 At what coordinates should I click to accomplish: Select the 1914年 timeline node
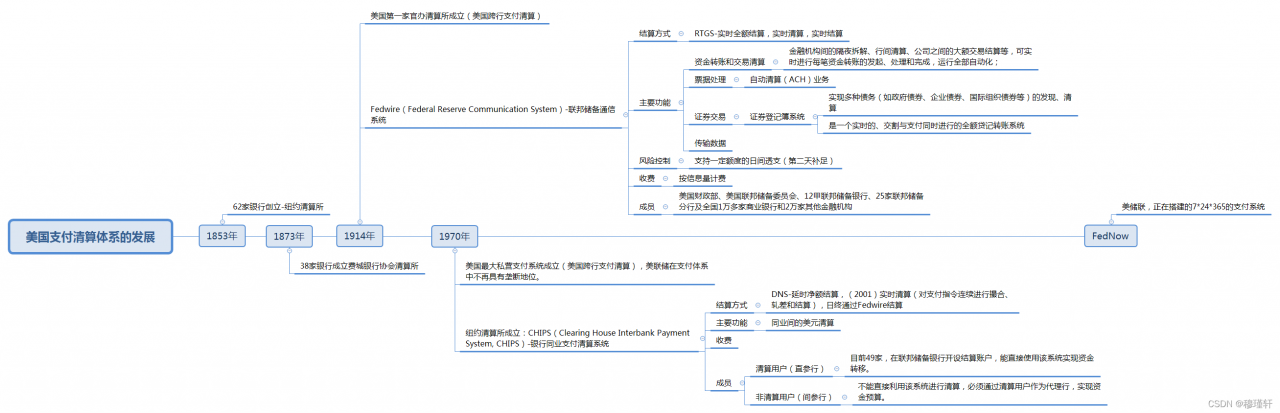[x=359, y=236]
